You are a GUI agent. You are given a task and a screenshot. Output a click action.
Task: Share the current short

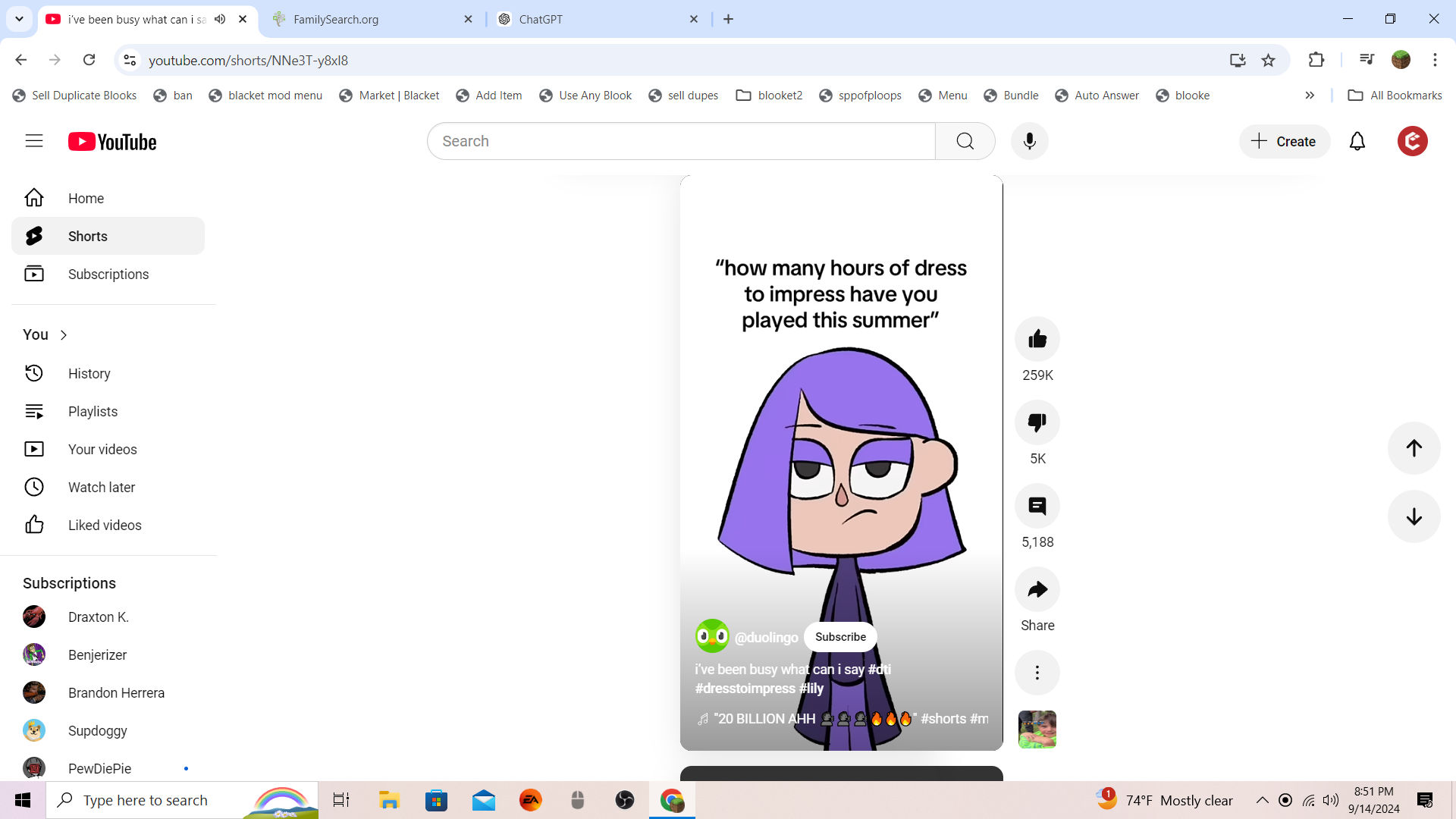1037,589
